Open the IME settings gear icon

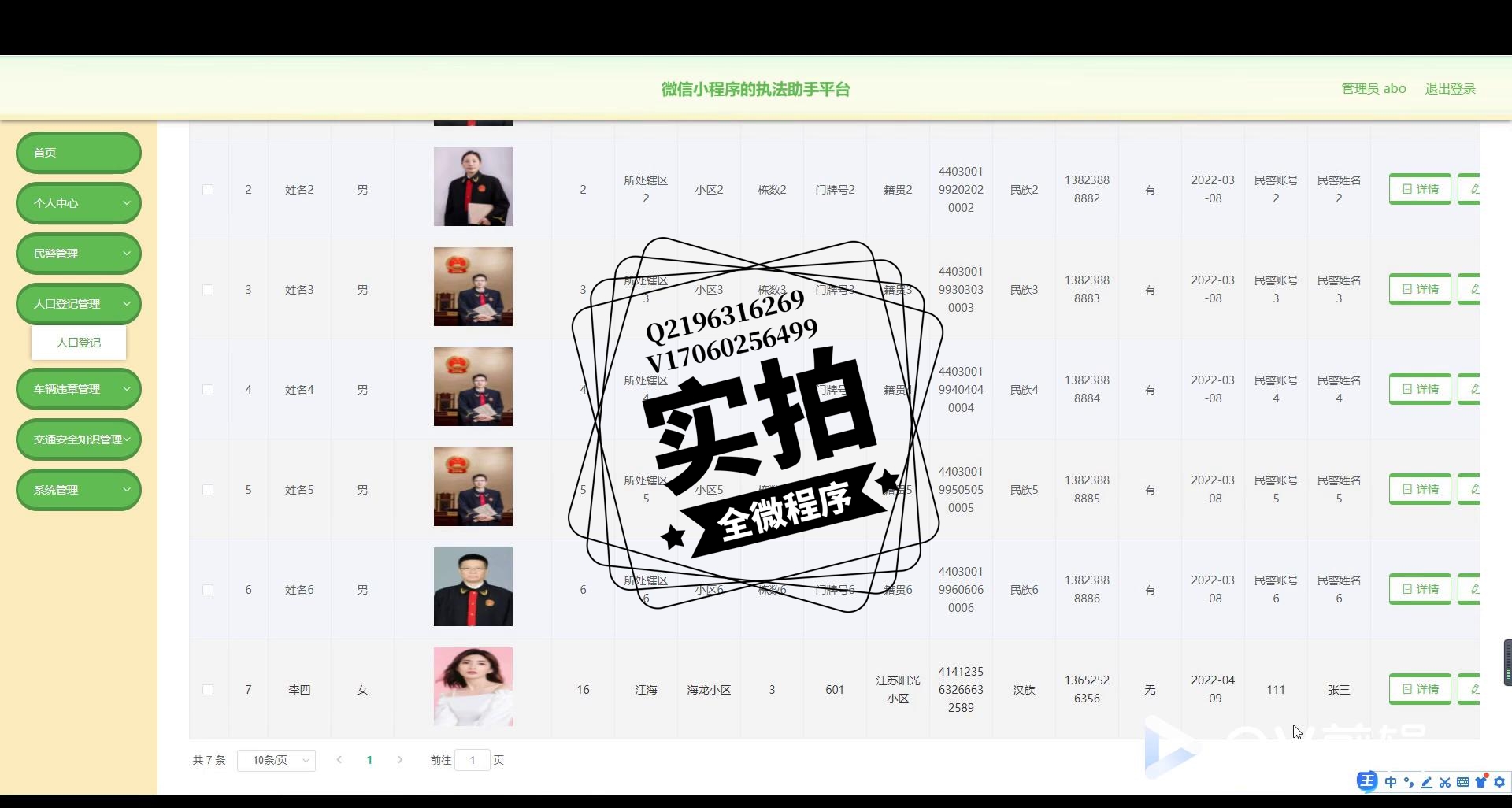1499,782
